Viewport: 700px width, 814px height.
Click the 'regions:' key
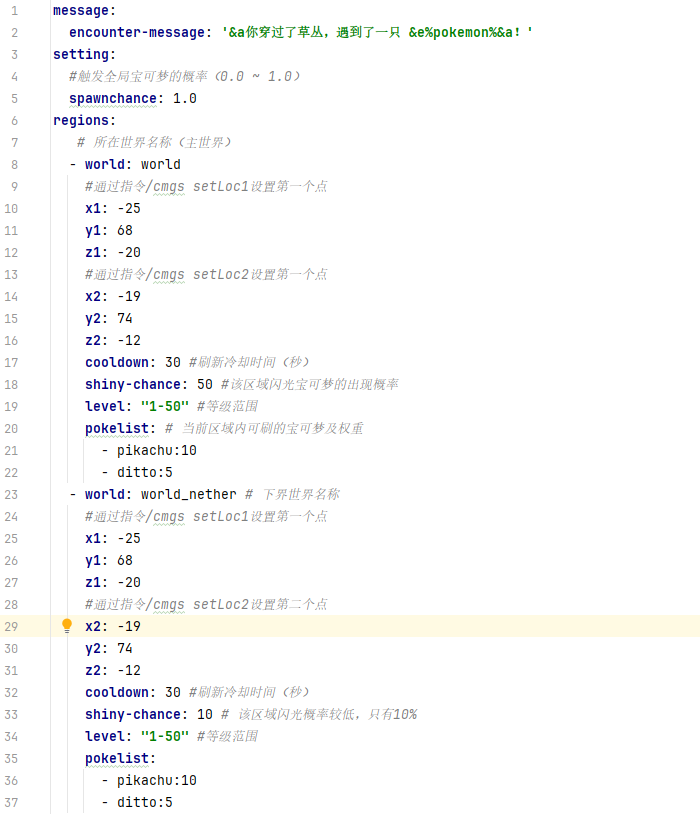85,120
